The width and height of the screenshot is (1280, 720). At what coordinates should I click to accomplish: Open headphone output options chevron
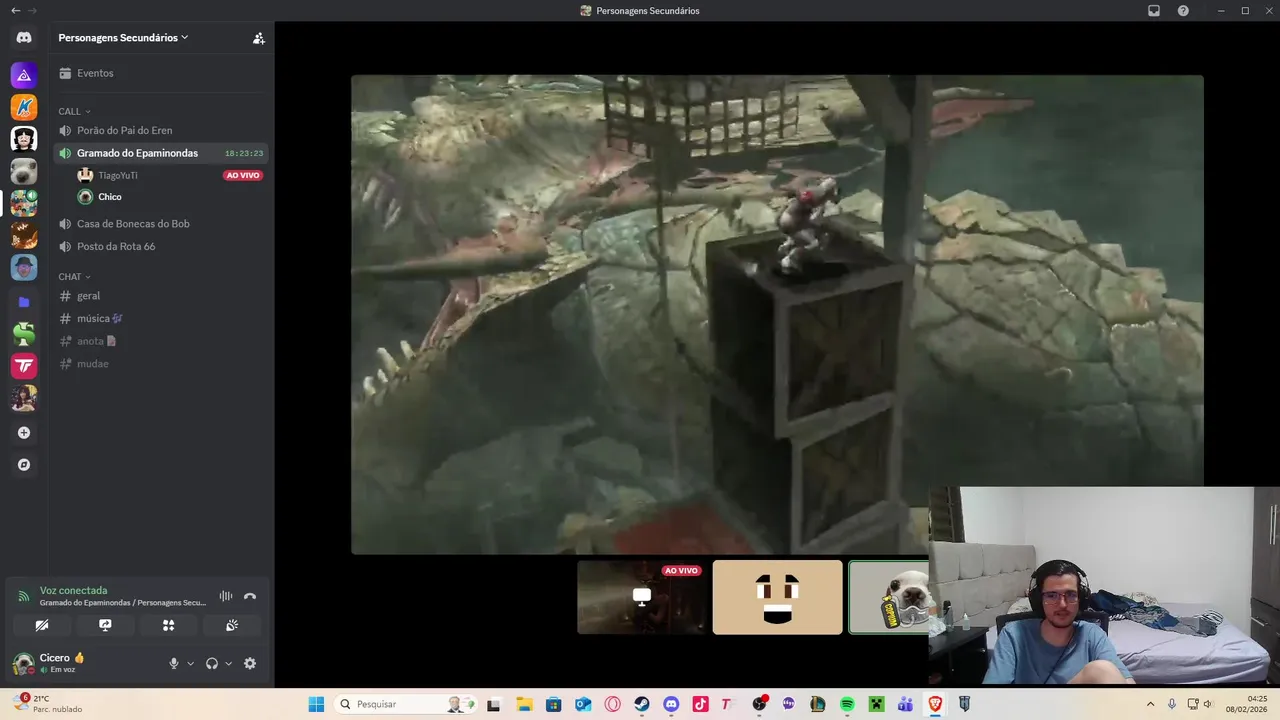[x=228, y=663]
